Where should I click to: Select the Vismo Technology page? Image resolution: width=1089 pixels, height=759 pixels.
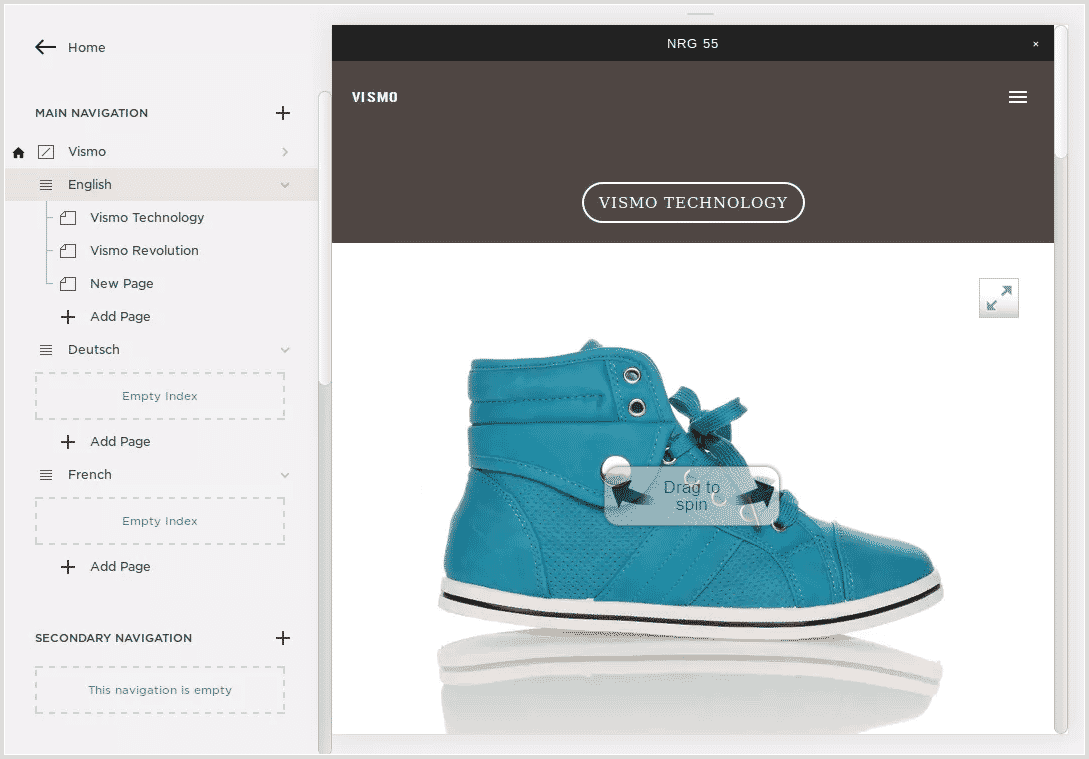pyautogui.click(x=147, y=217)
